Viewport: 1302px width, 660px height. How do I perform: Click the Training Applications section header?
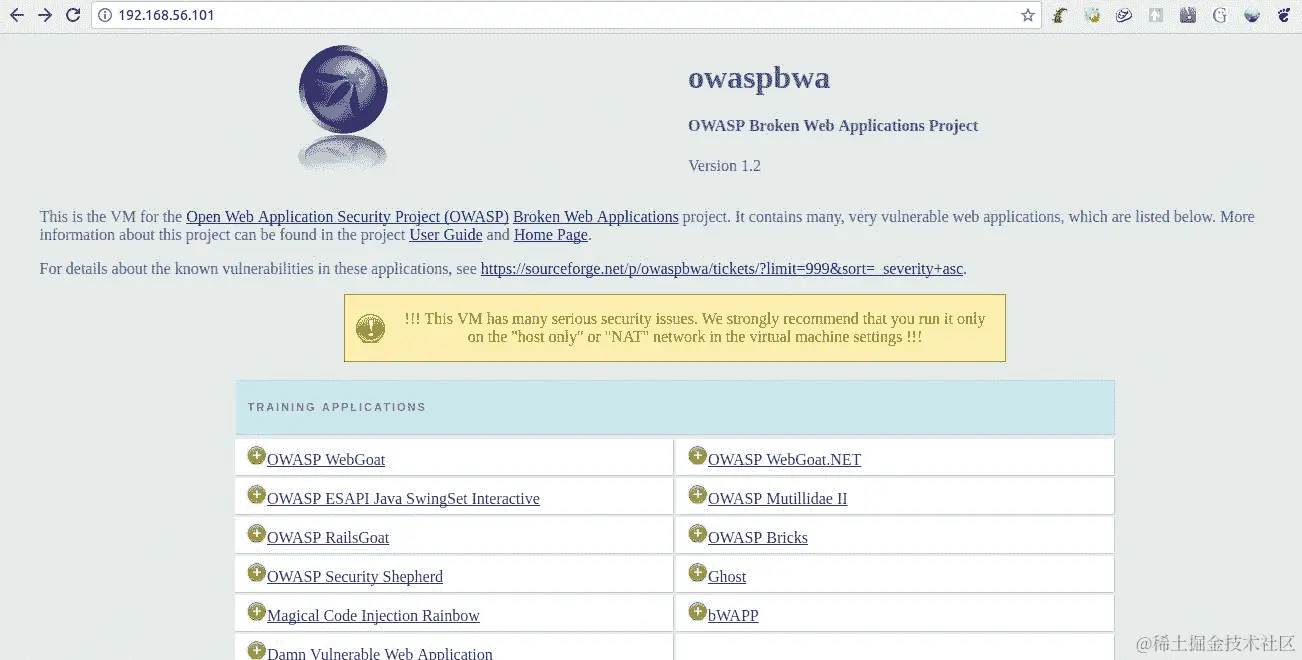tap(675, 407)
